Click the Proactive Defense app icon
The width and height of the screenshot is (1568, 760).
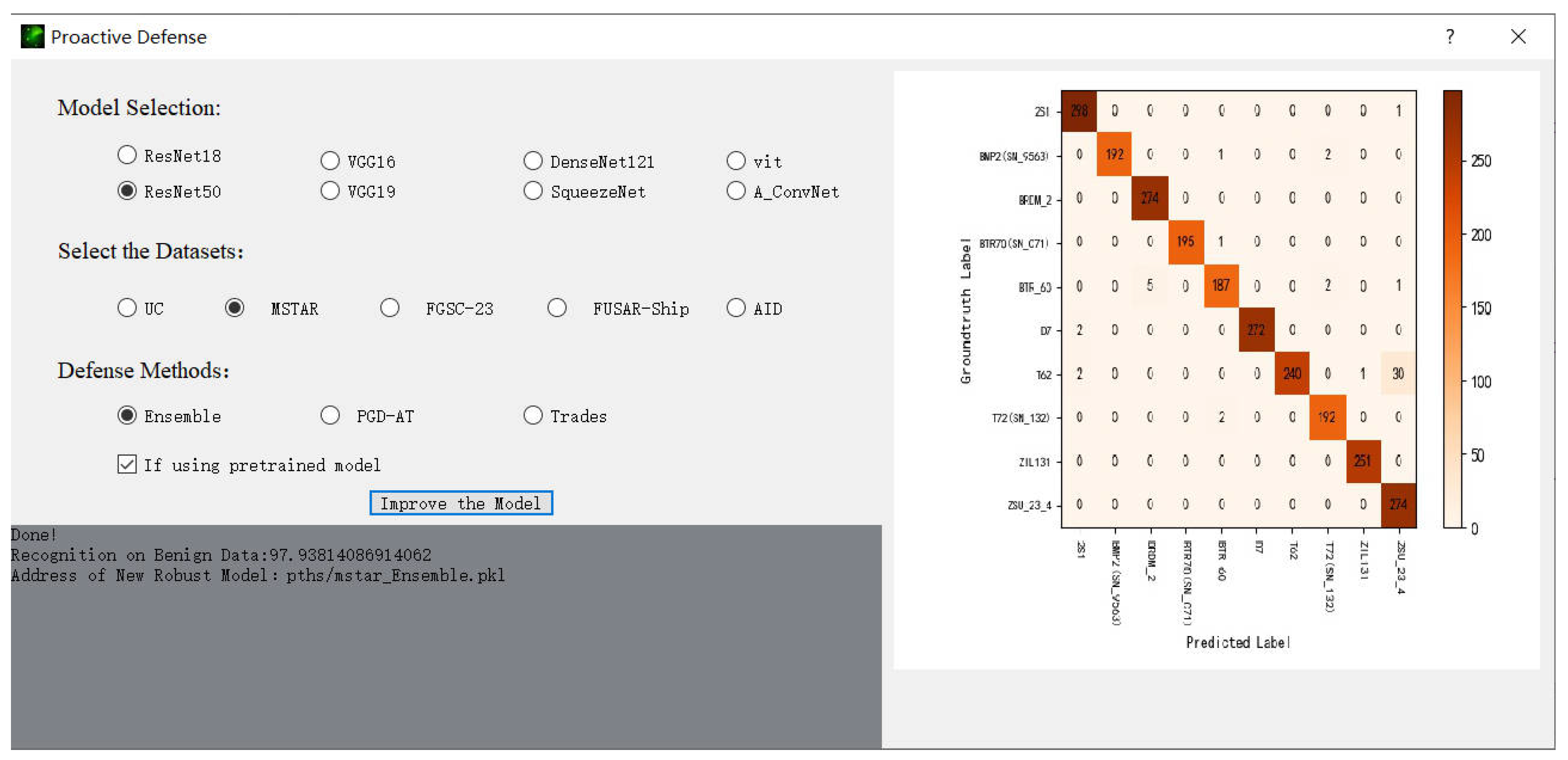(x=32, y=37)
